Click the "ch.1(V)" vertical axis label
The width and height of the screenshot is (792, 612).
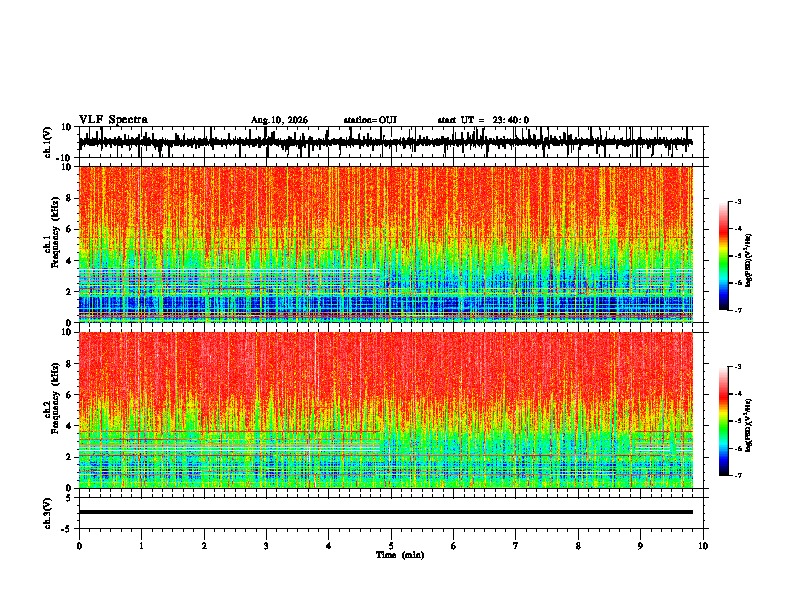click(x=48, y=142)
